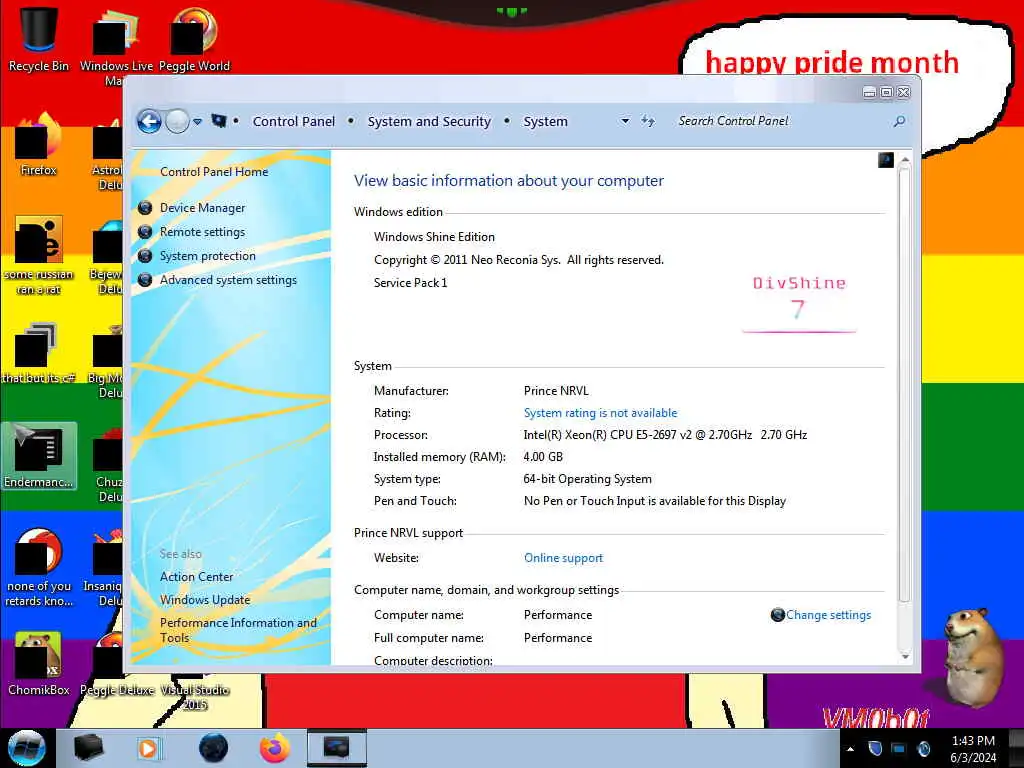This screenshot has width=1024, height=768.
Task: Click shield icon beside Advanced system settings
Action: tap(145, 280)
